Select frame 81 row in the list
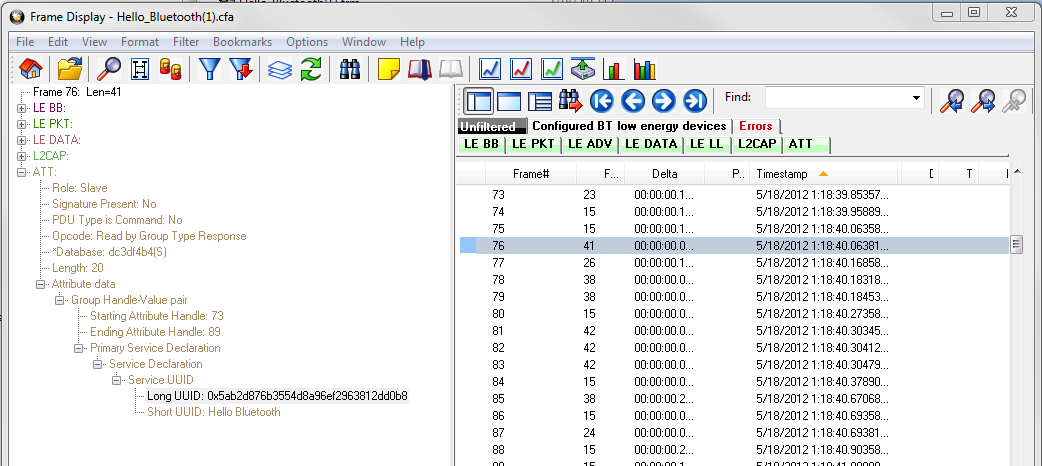 pos(733,330)
